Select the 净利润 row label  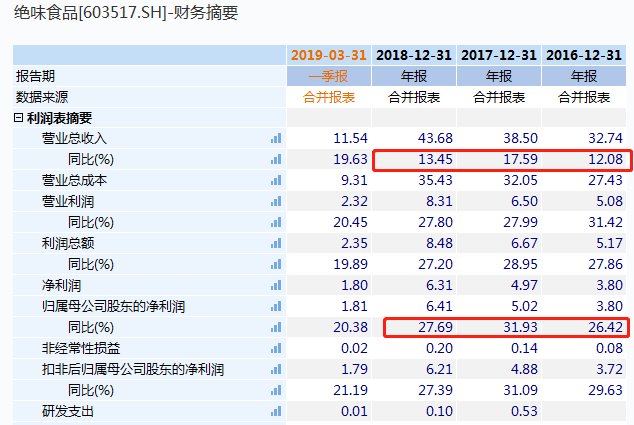[x=61, y=285]
